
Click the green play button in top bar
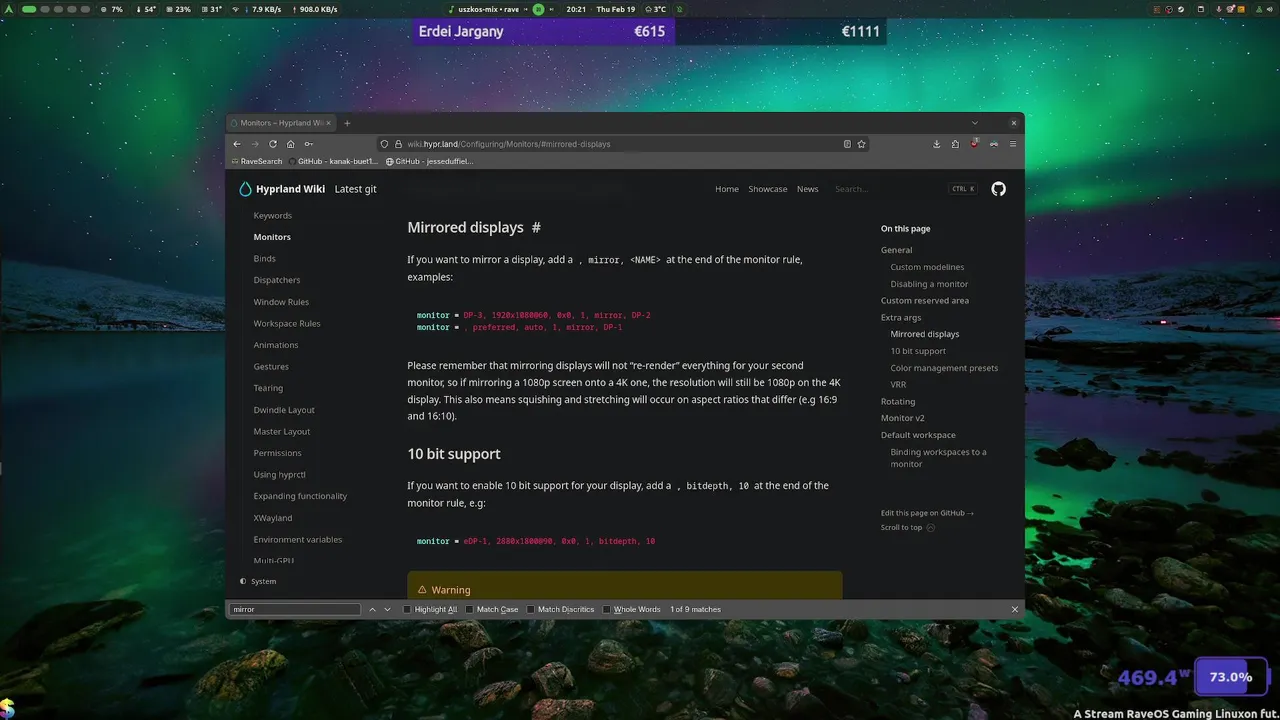point(538,9)
